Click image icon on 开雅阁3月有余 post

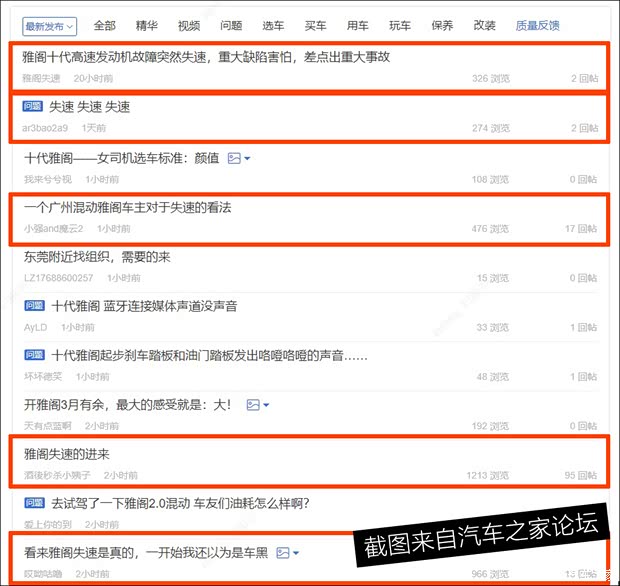(x=253, y=405)
